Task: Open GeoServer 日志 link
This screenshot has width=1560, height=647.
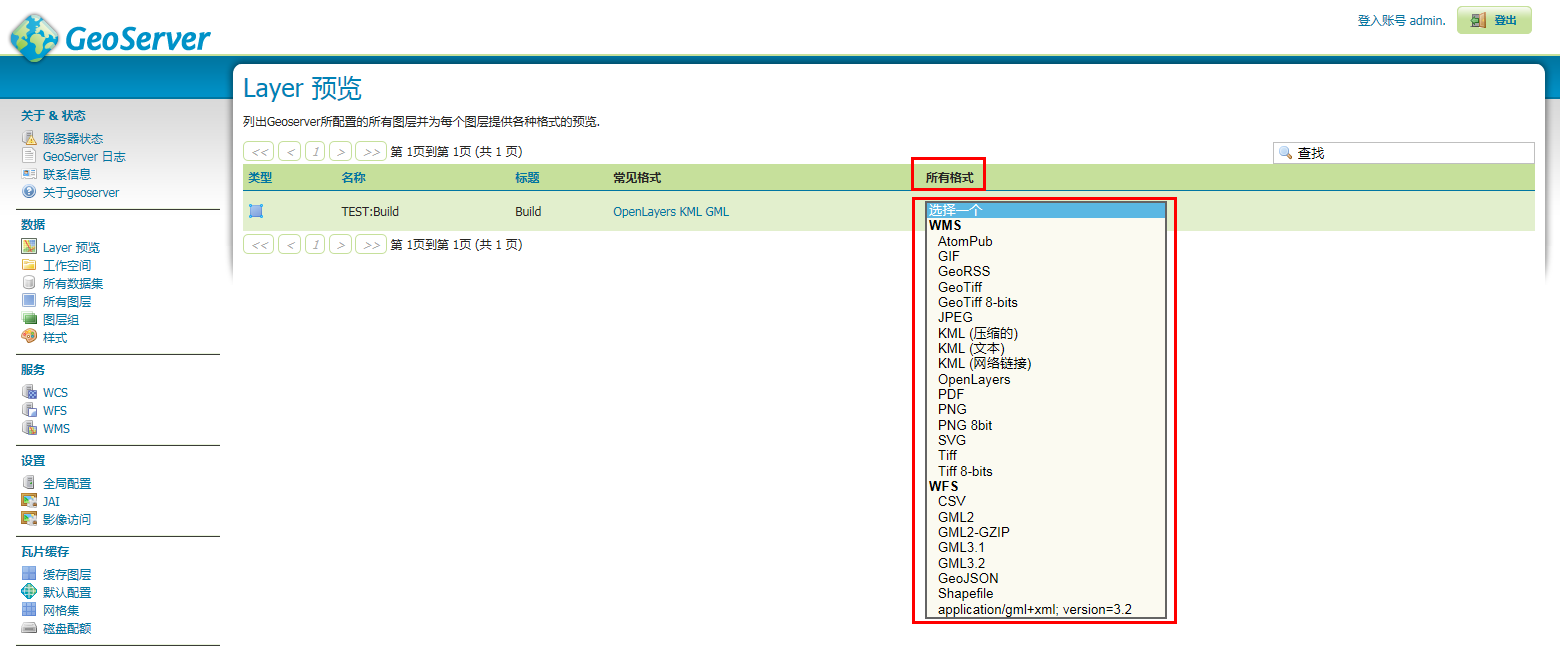Action: point(84,157)
